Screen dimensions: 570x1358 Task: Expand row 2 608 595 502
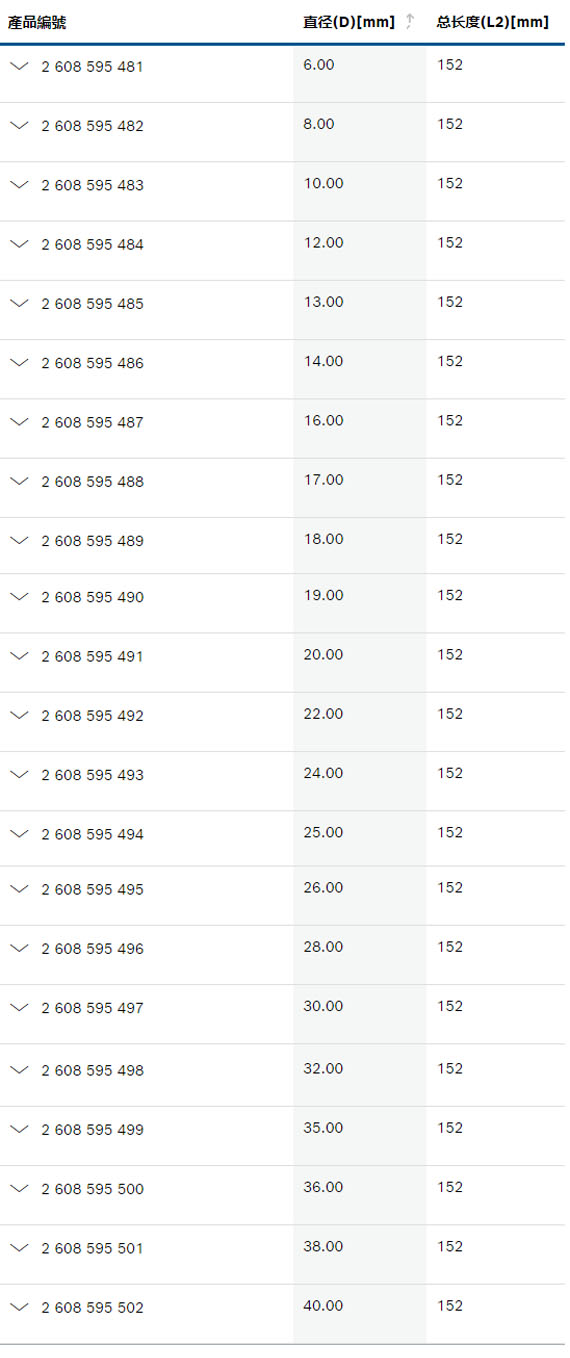click(19, 1306)
